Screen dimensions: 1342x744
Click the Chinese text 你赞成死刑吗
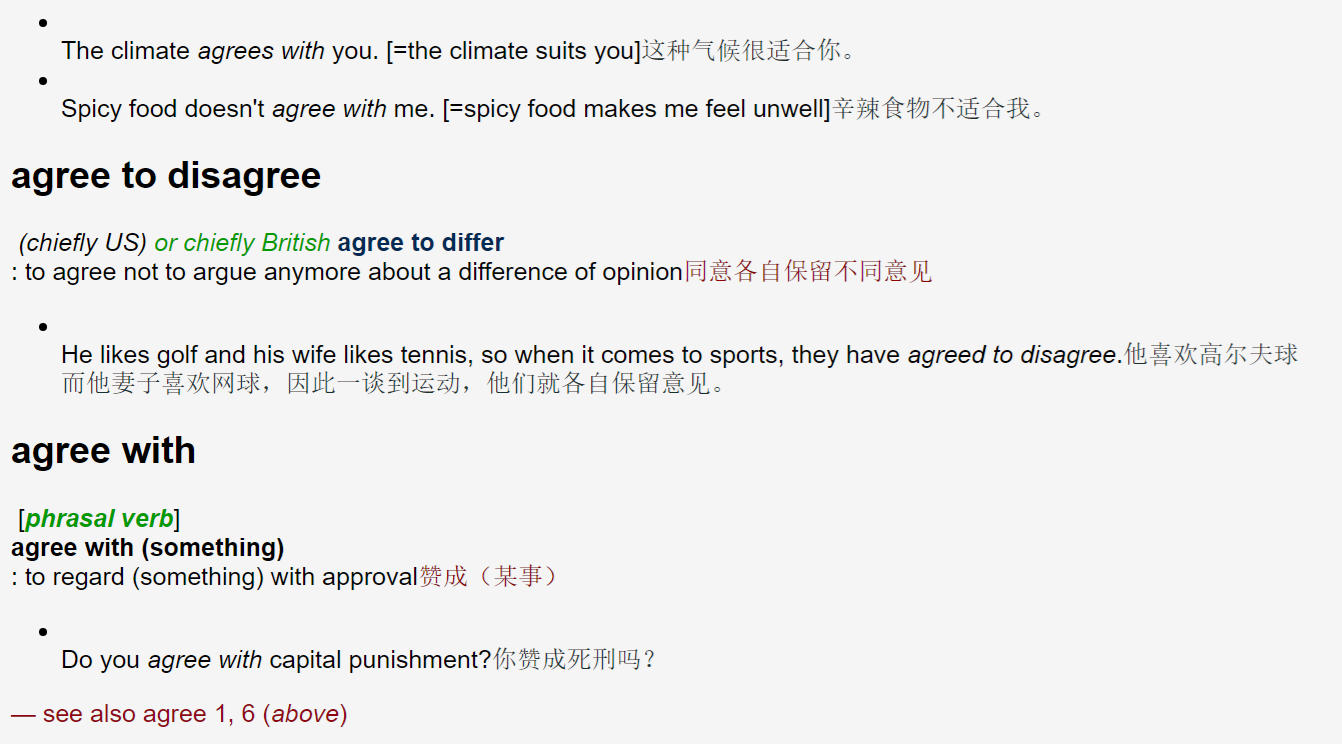[574, 660]
